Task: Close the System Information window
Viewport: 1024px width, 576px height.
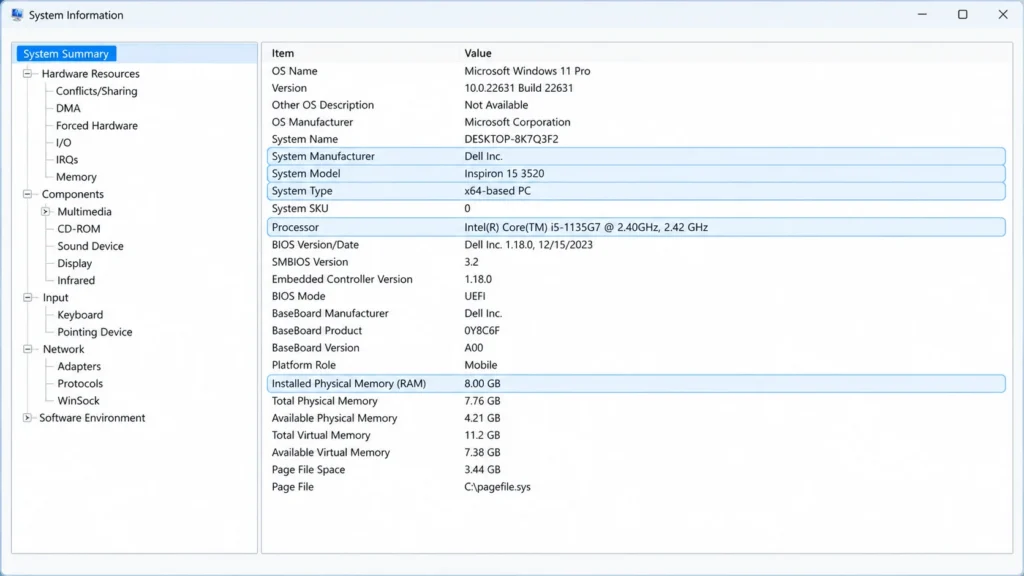Action: 1003,14
